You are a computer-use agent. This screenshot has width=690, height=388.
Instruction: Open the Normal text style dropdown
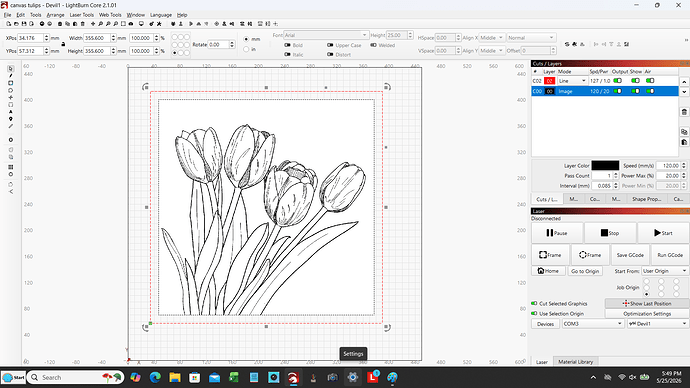531,38
